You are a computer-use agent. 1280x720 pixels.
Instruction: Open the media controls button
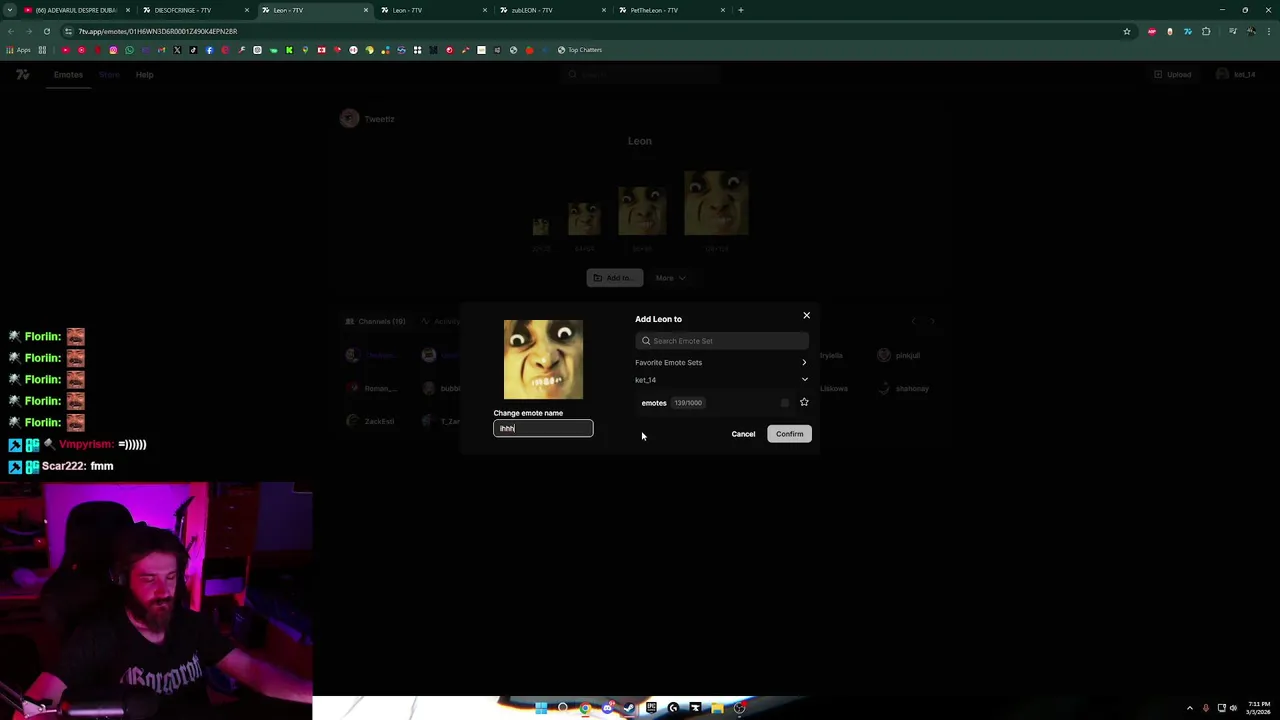pyautogui.click(x=1233, y=31)
